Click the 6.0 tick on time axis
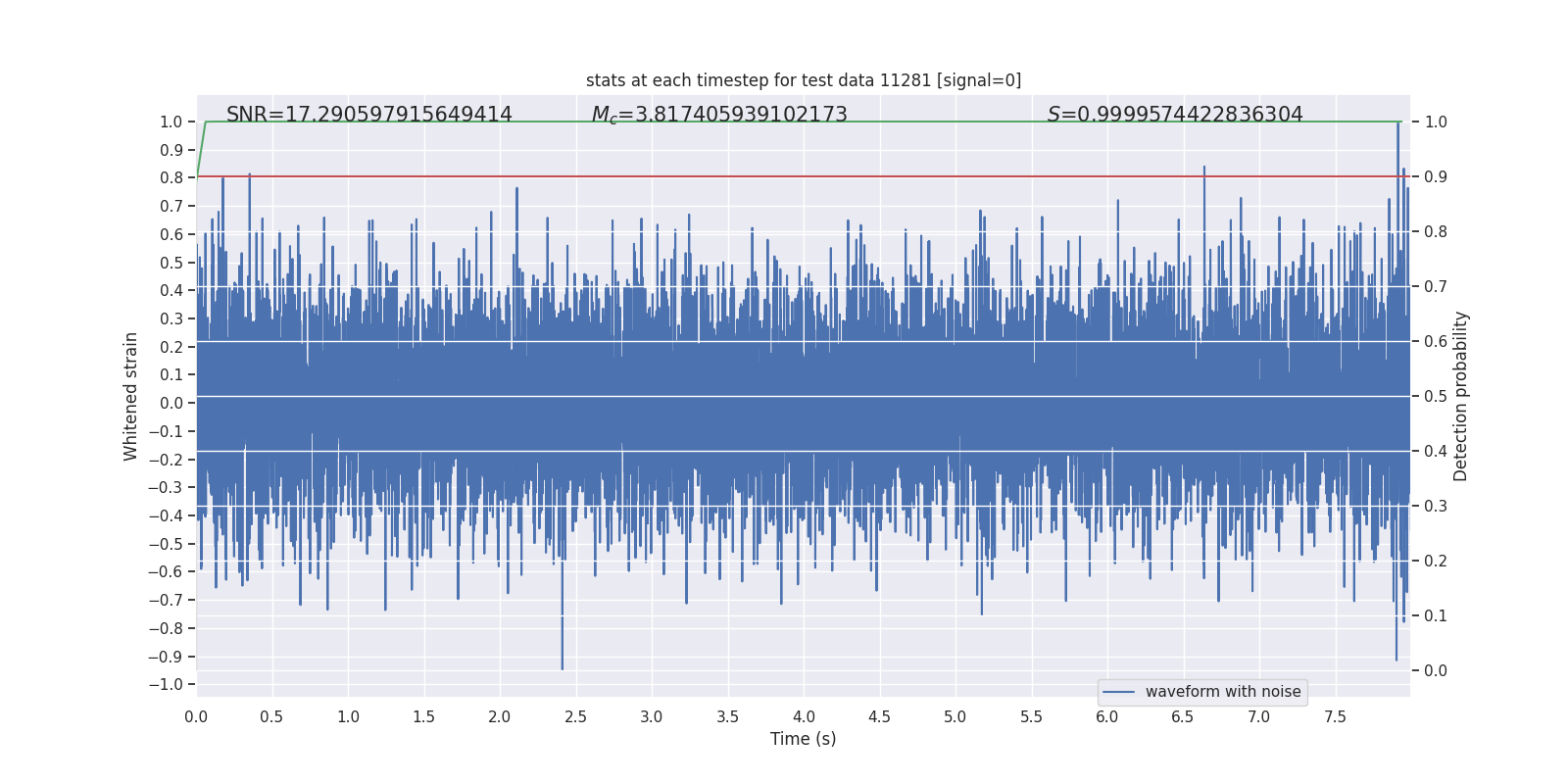This screenshot has width=1568, height=784. [1107, 717]
